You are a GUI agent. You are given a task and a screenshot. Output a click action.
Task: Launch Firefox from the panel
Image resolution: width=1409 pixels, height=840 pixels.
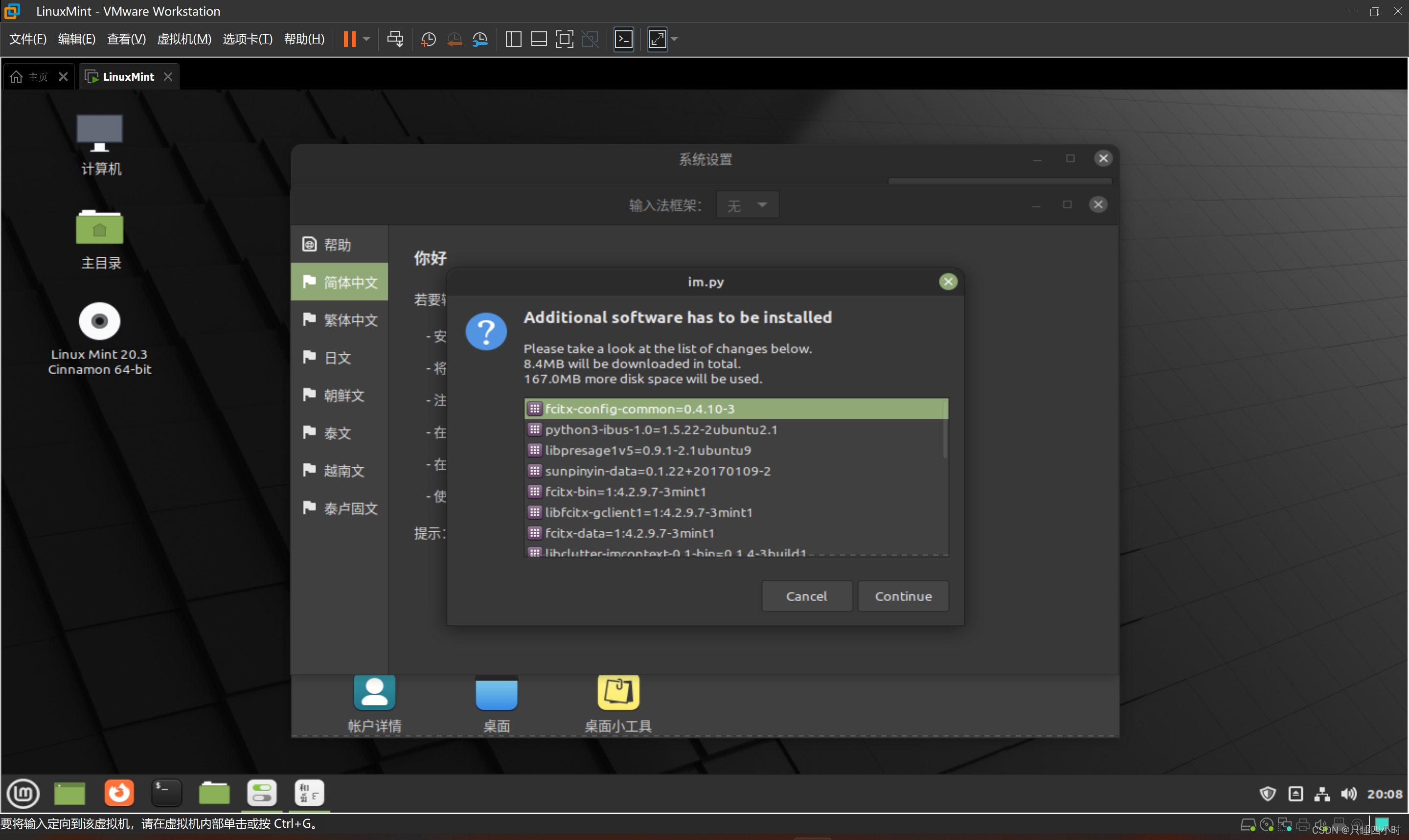coord(119,793)
